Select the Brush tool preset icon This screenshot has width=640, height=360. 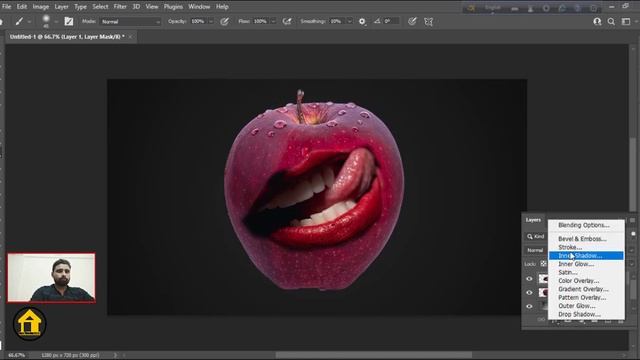pyautogui.click(x=19, y=21)
